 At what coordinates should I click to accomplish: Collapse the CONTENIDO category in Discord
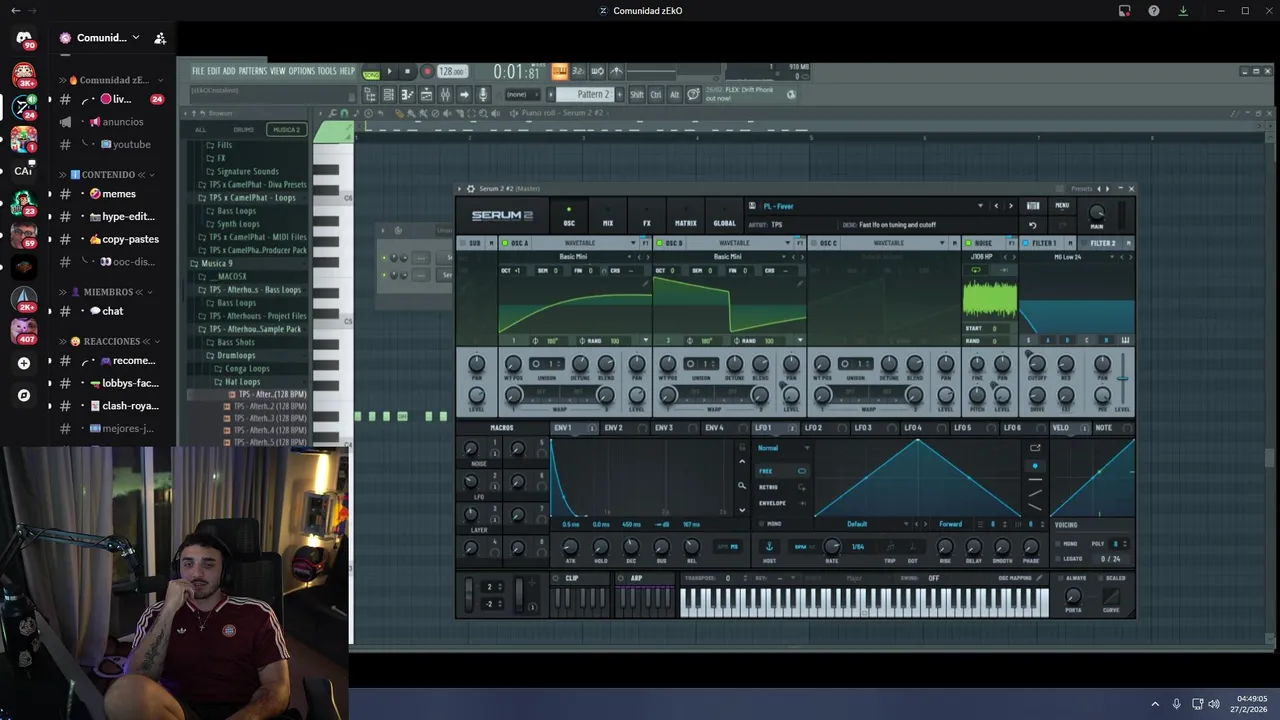108,174
